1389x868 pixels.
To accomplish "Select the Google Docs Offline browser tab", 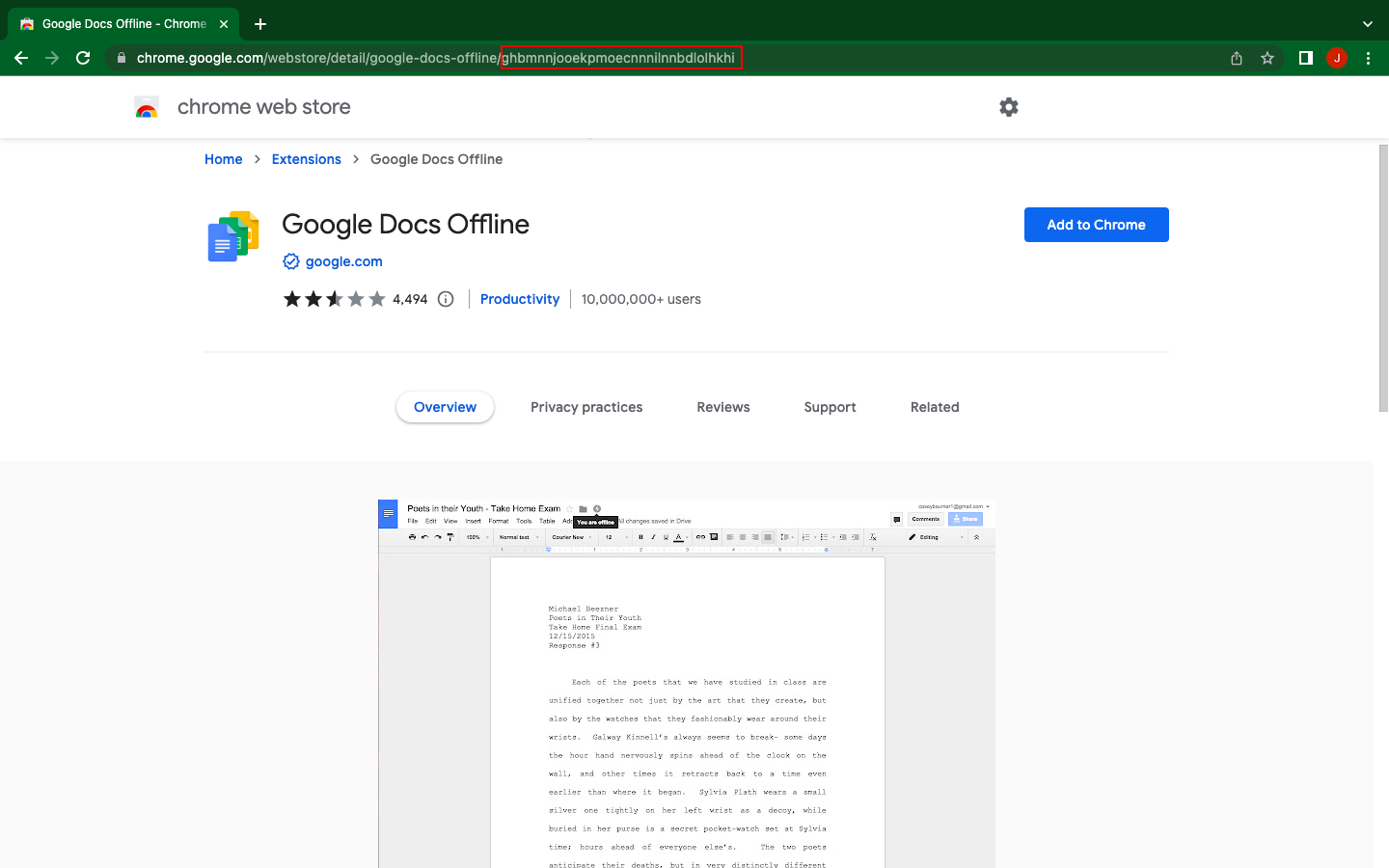I will (123, 23).
